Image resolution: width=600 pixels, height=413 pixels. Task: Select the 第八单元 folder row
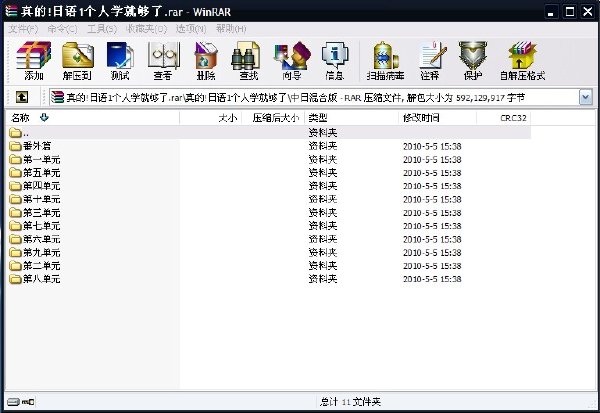tap(268, 279)
